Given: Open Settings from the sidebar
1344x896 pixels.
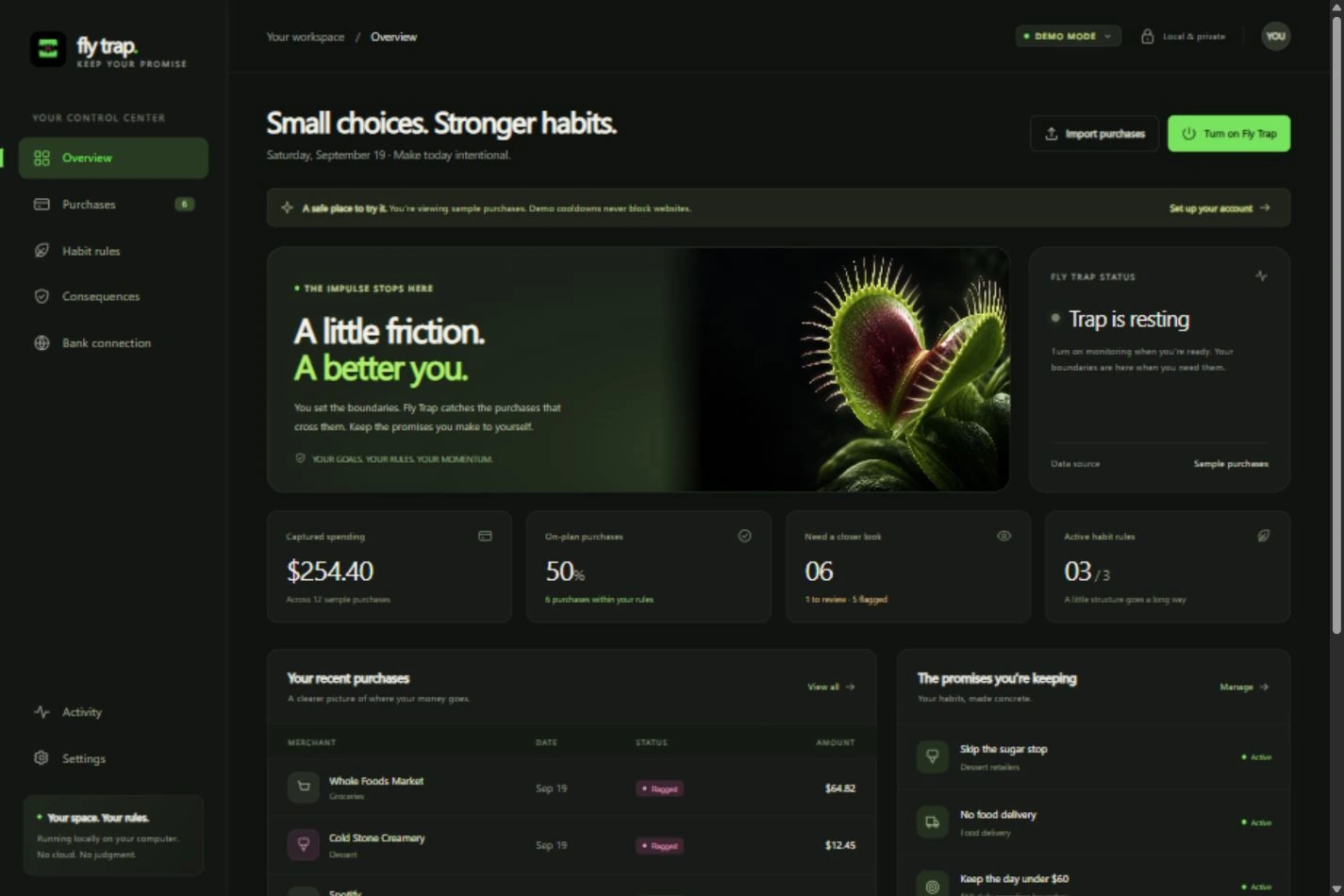Looking at the screenshot, I should tap(113, 758).
